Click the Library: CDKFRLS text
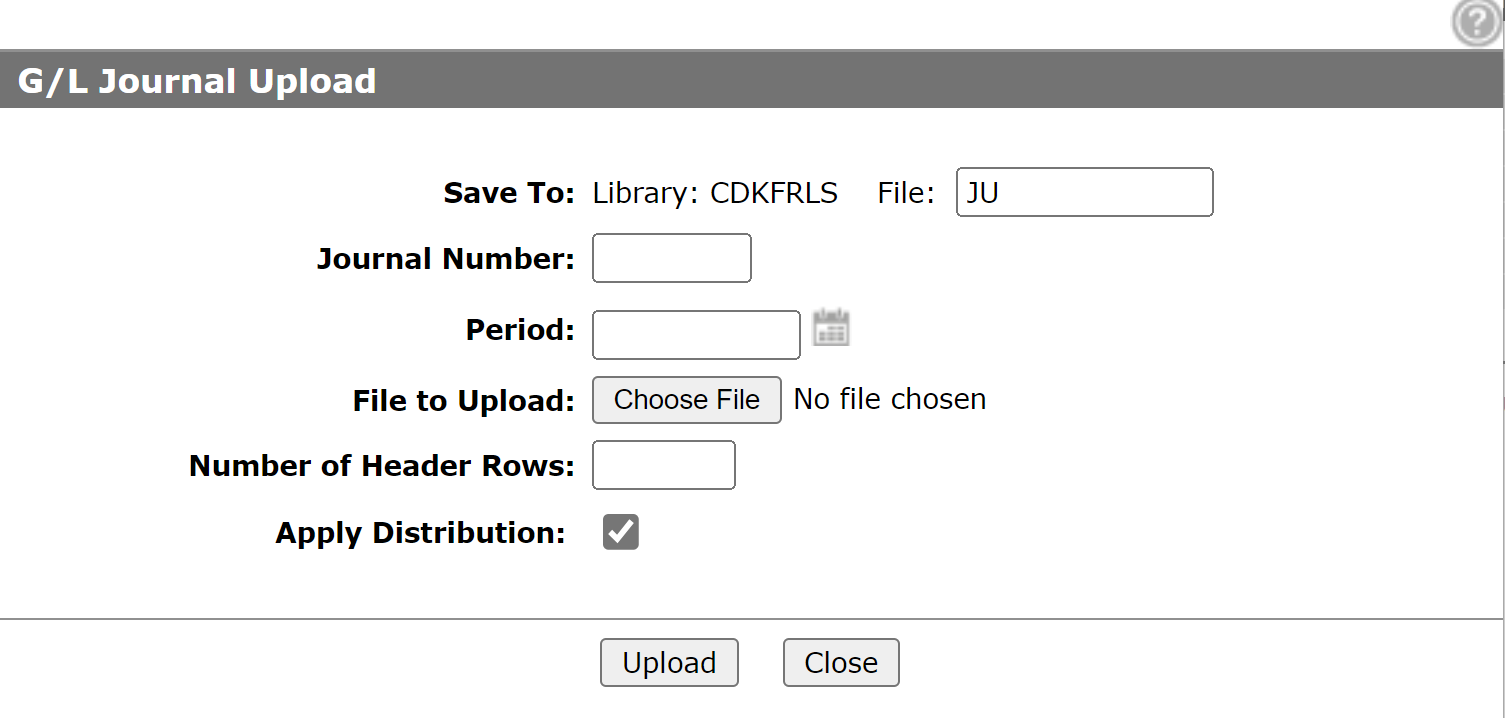 [x=715, y=193]
